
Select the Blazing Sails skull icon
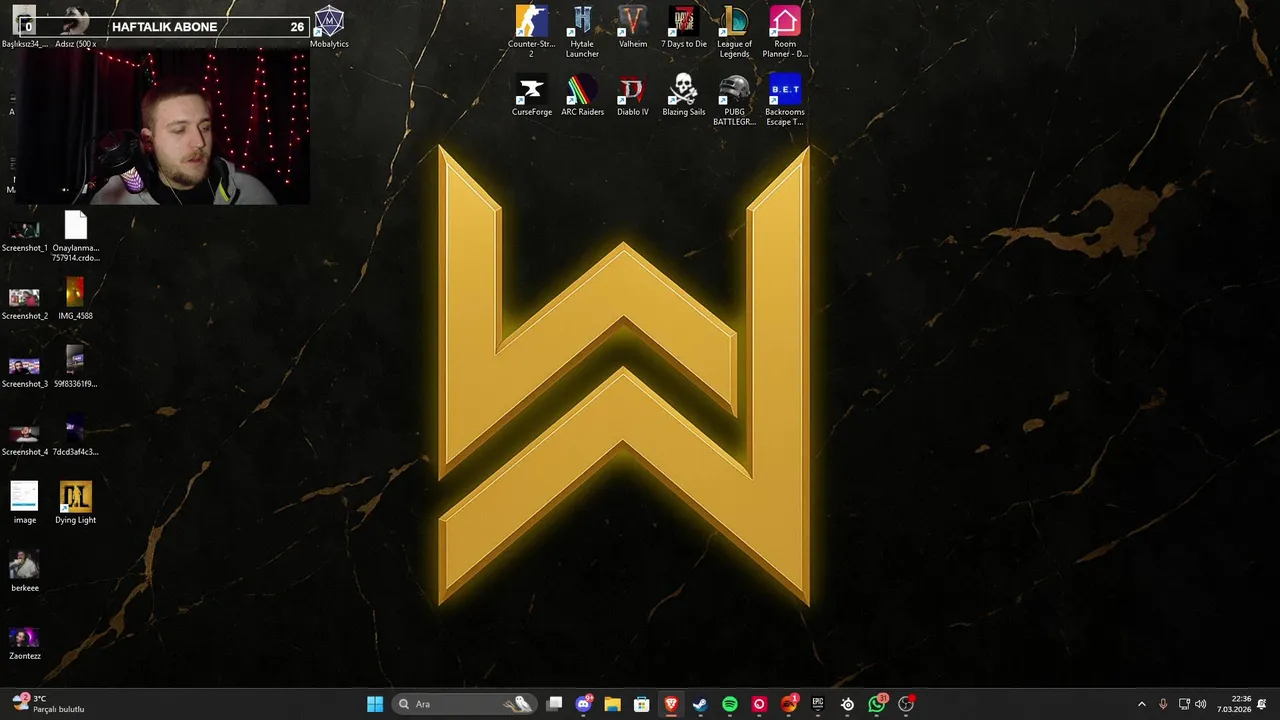pyautogui.click(x=683, y=95)
